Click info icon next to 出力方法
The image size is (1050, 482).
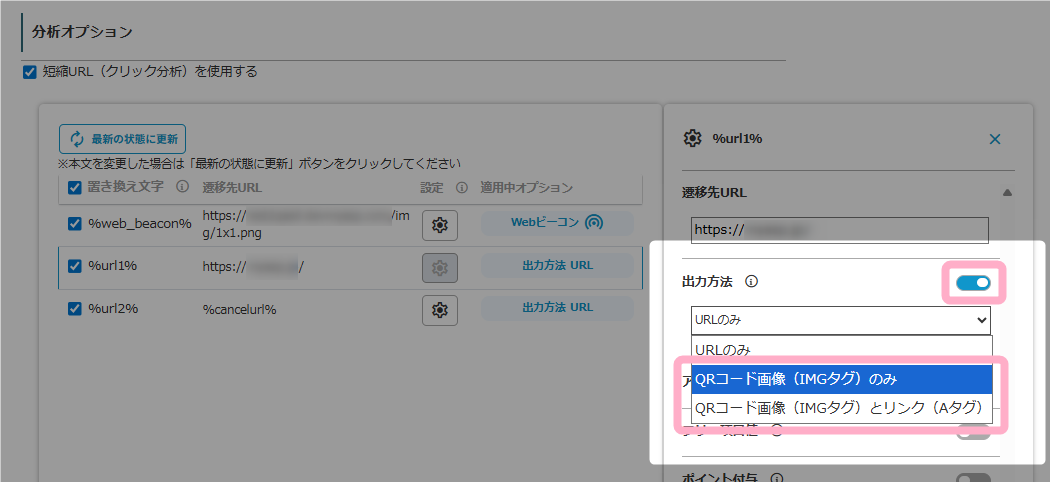click(x=752, y=283)
